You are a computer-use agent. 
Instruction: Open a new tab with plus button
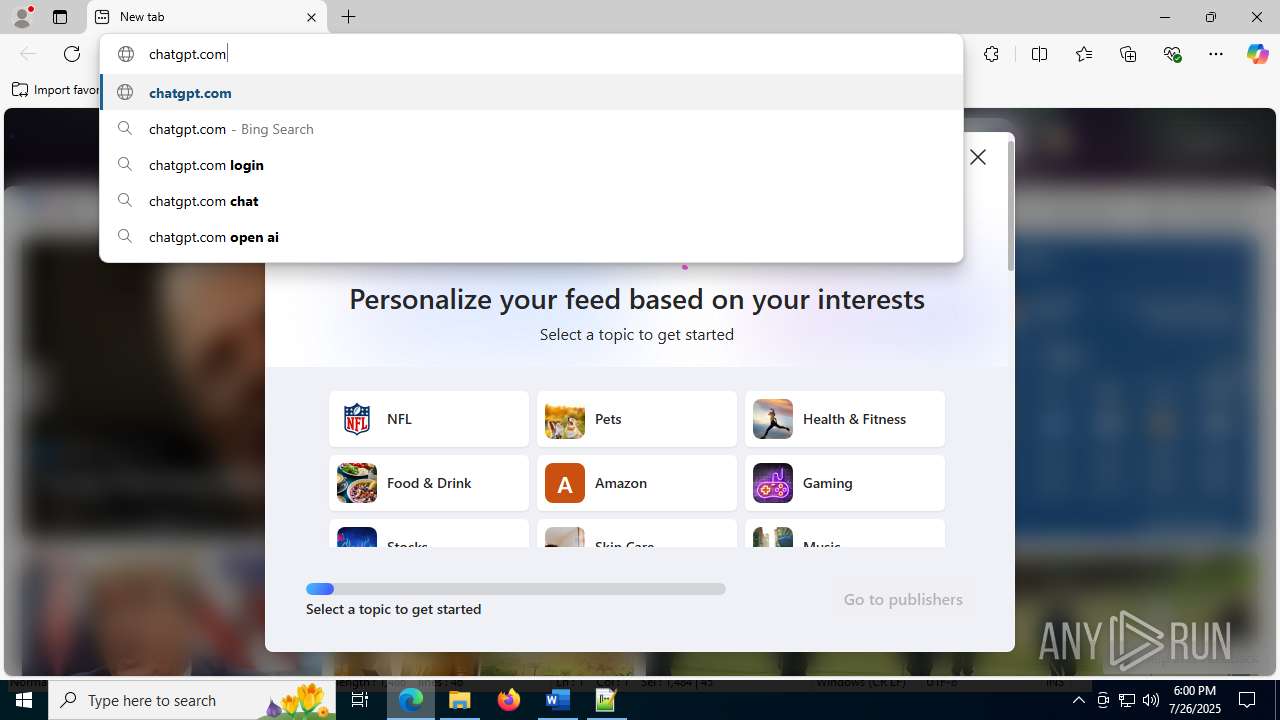348,17
